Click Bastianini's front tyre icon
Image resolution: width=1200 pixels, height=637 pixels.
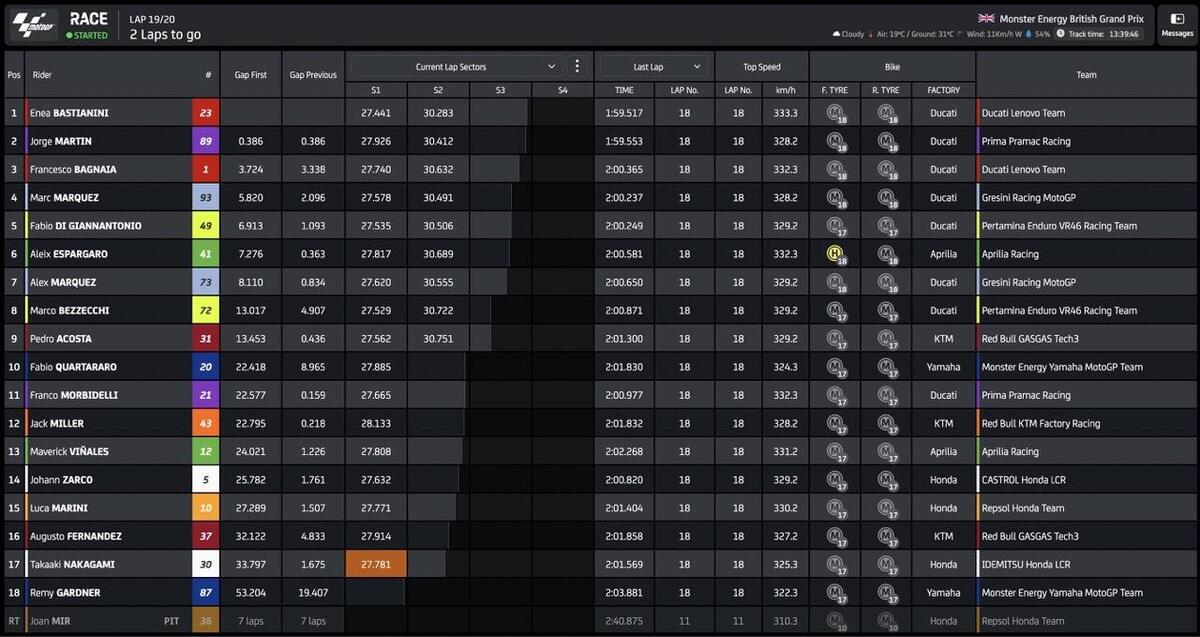click(835, 113)
